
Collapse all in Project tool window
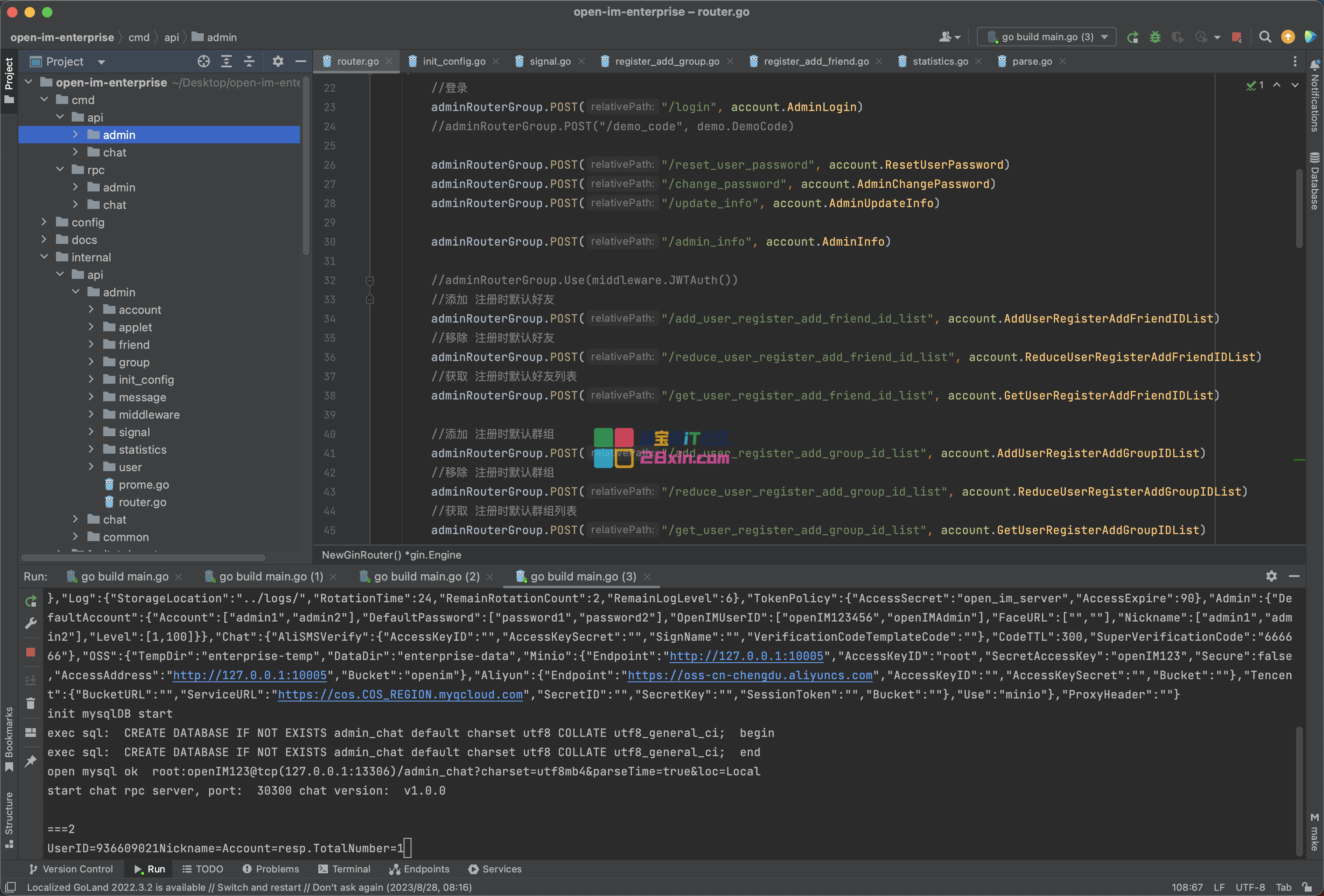click(x=250, y=62)
